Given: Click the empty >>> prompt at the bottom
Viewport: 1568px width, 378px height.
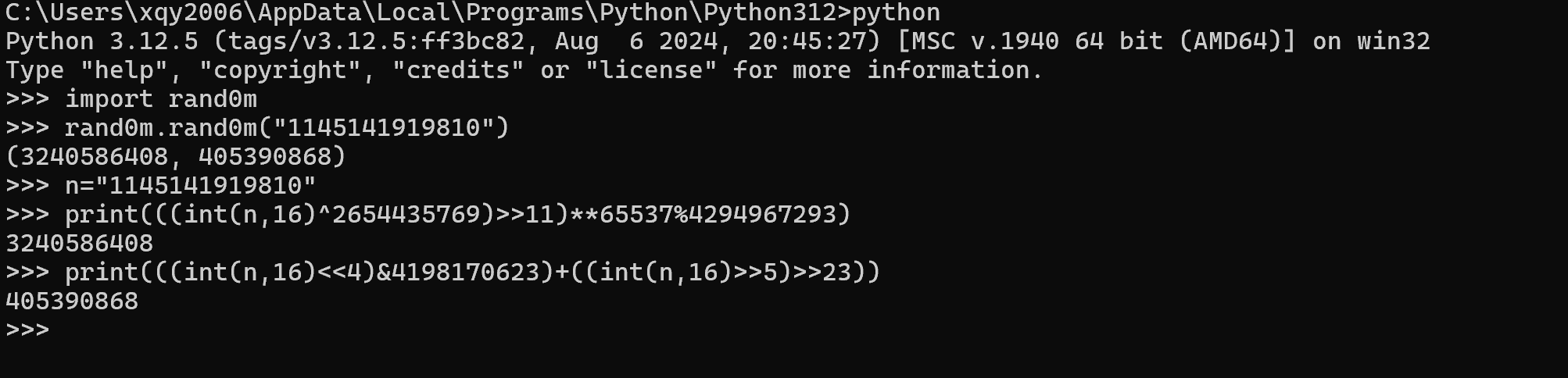Looking at the screenshot, I should 27,330.
